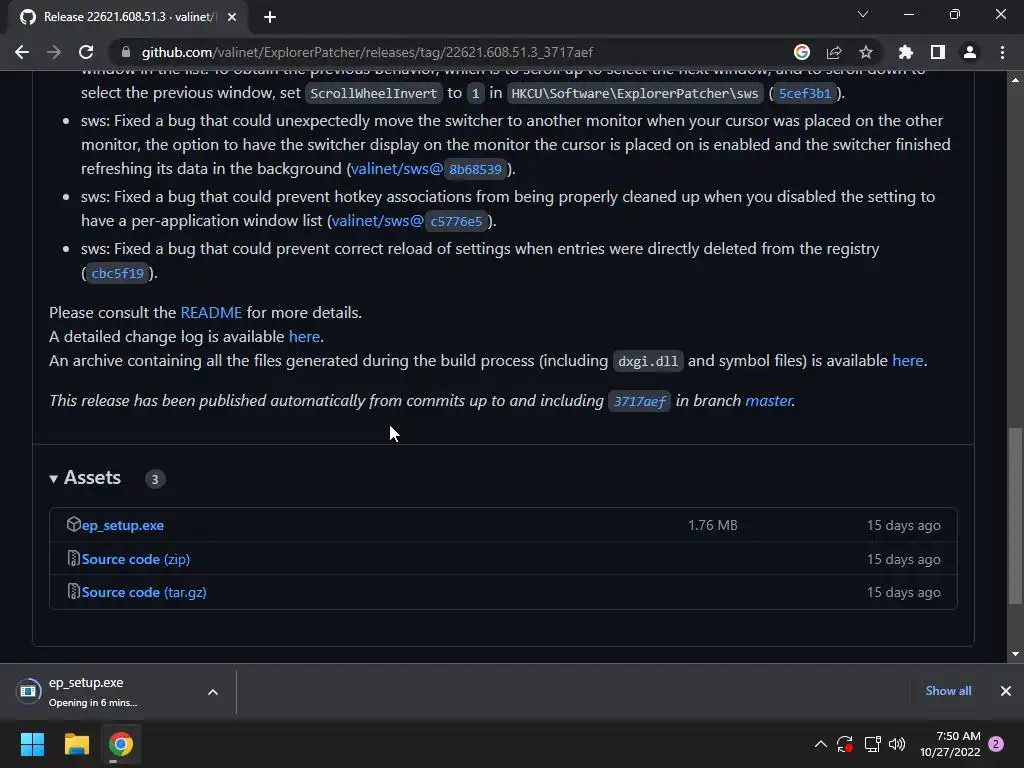This screenshot has width=1024, height=768.
Task: Go back to the previous page
Action: tap(22, 52)
